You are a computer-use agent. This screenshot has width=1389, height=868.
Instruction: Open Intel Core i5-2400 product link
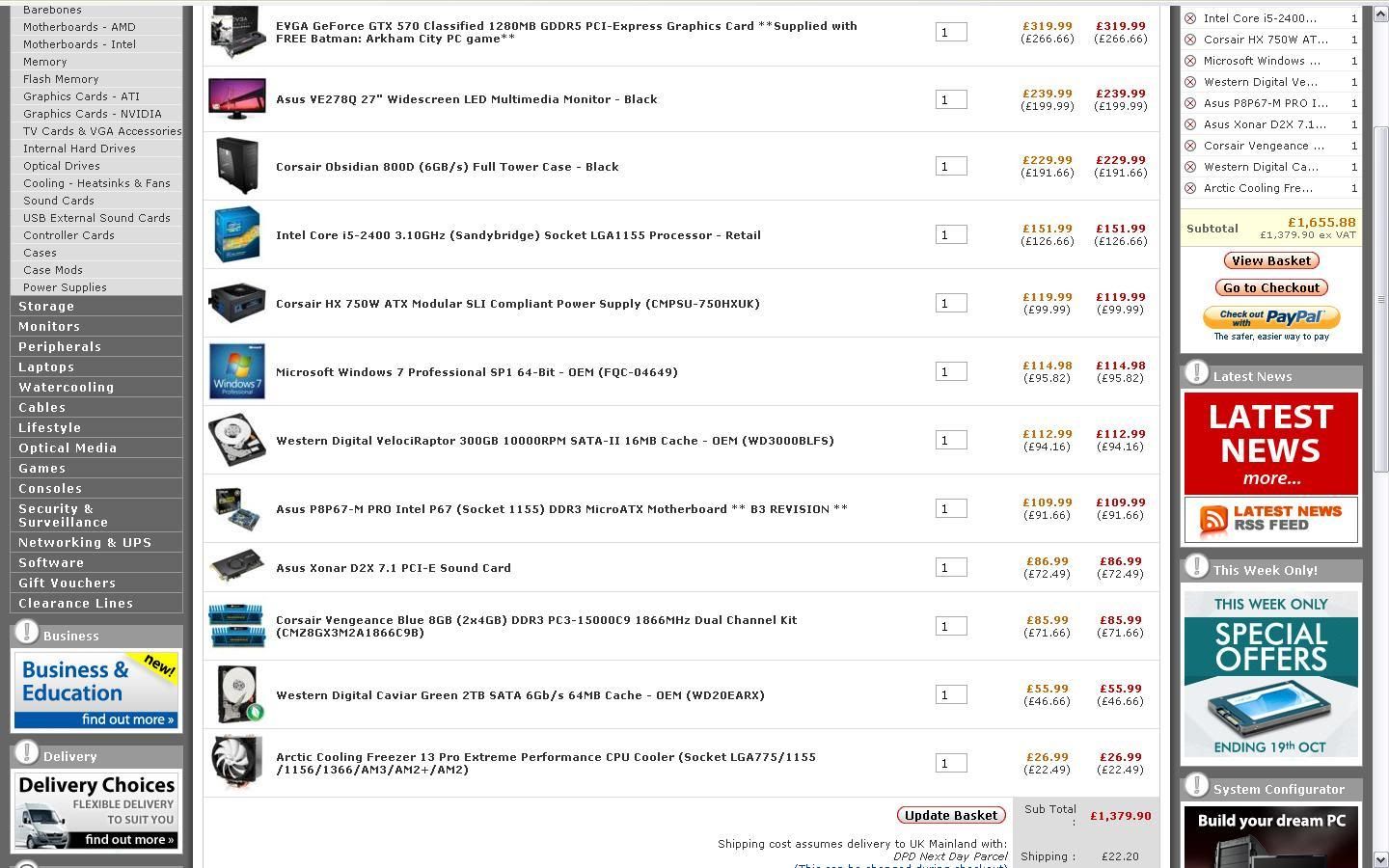[518, 235]
